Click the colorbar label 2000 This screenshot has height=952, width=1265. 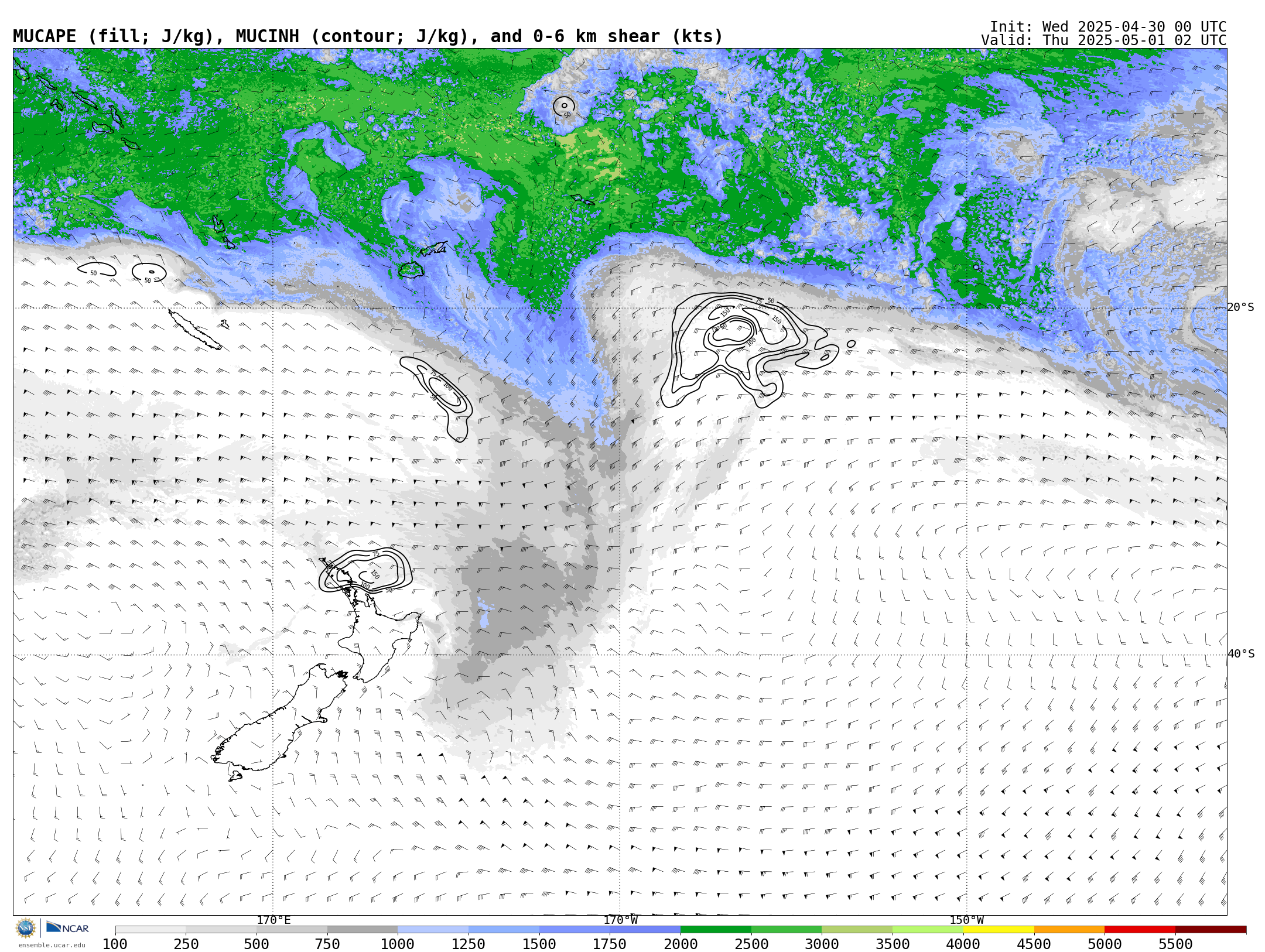pos(681,944)
